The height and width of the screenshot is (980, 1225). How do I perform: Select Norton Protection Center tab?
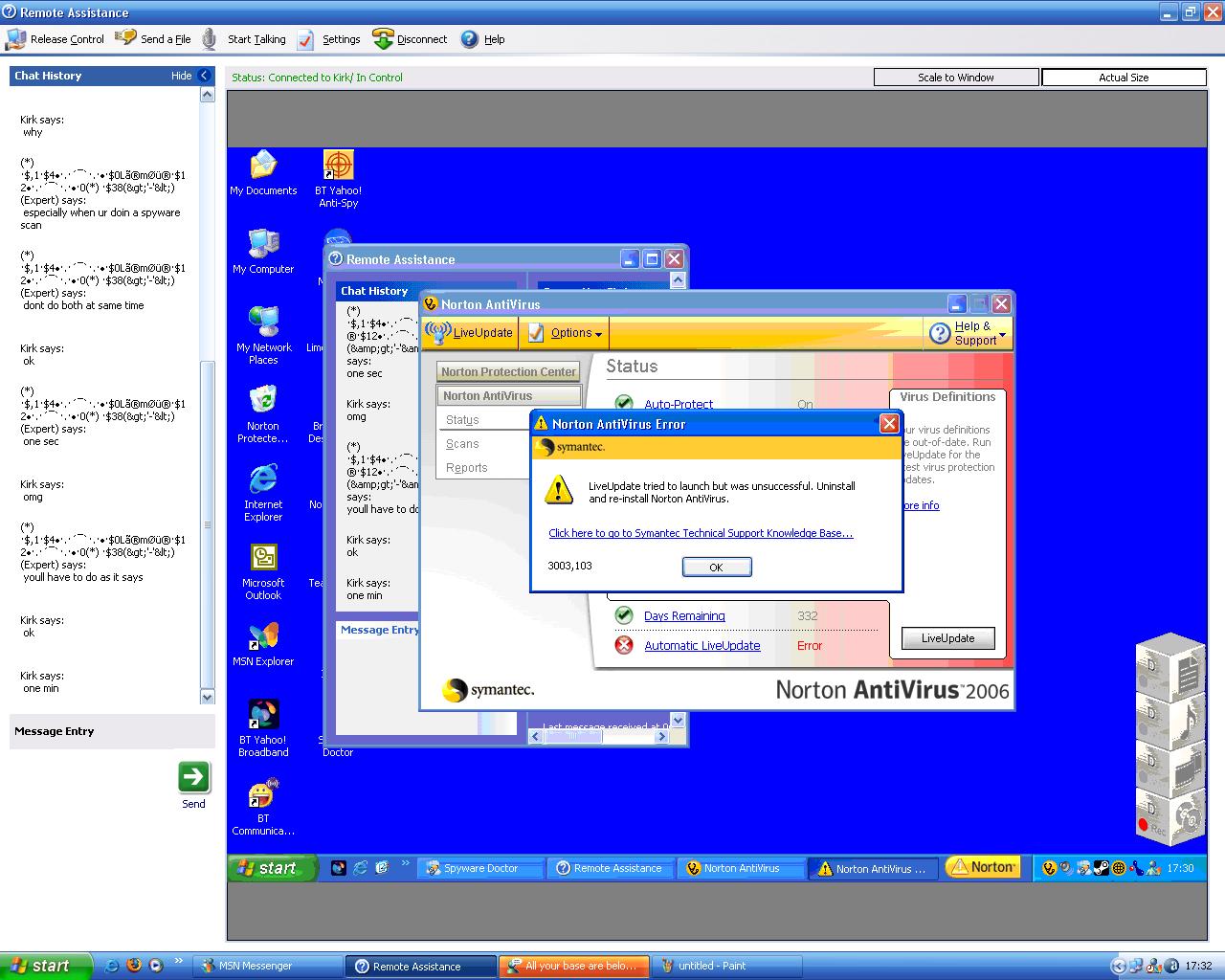click(509, 371)
